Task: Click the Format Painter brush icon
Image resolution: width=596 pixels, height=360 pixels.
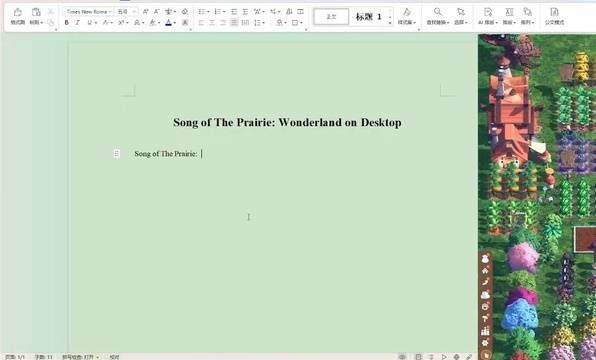Action: pos(17,13)
